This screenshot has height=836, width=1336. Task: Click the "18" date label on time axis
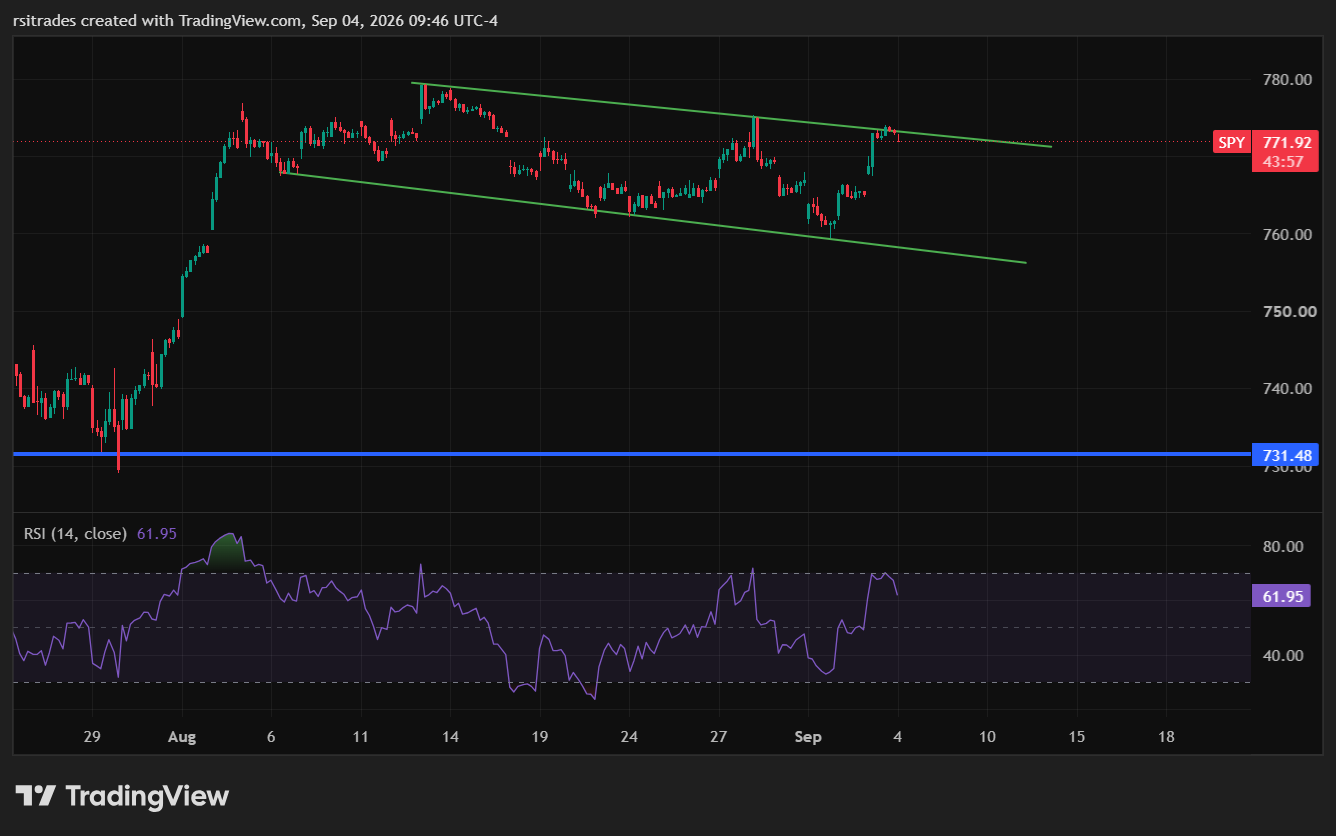click(x=1166, y=737)
